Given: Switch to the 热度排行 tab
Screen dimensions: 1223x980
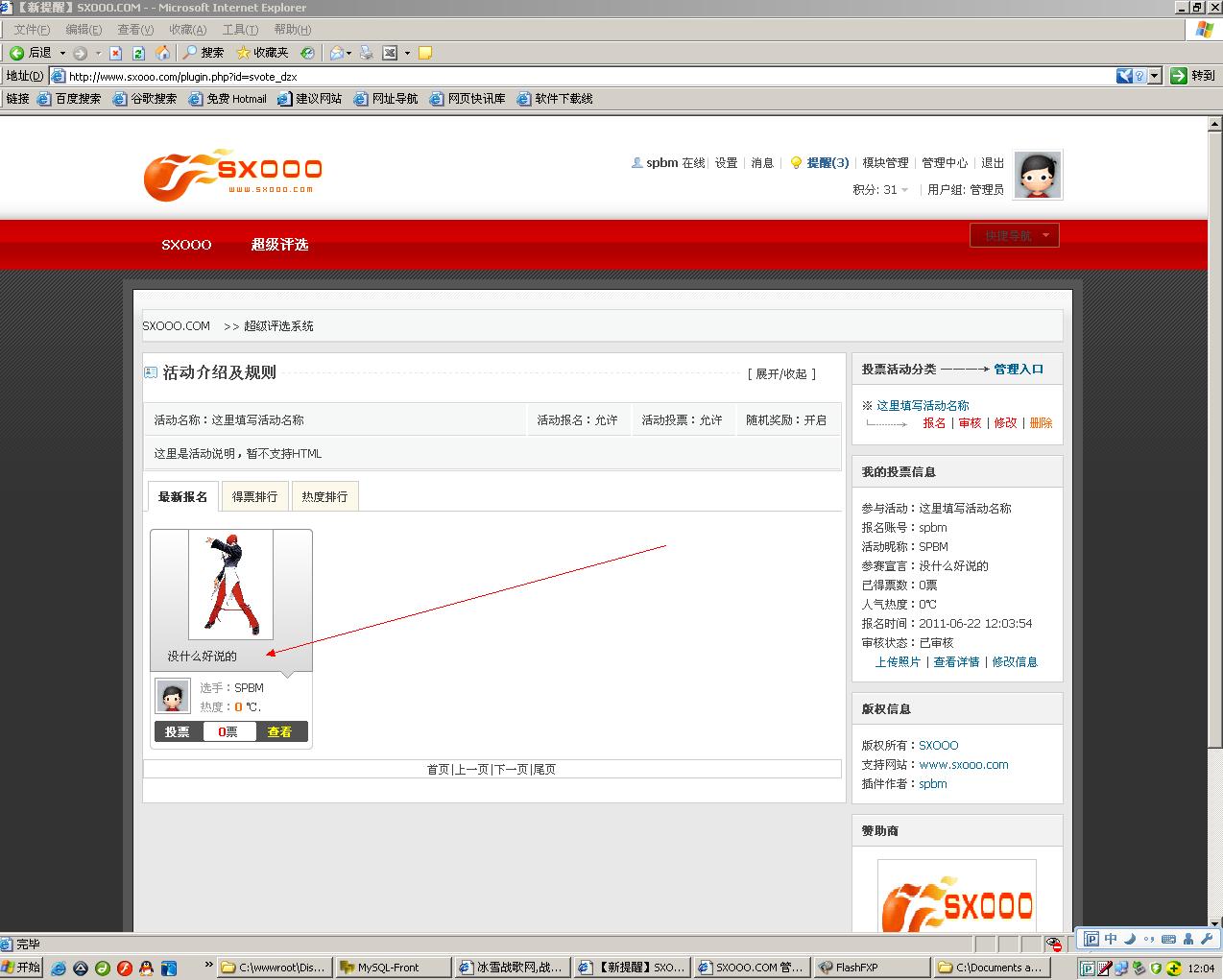Looking at the screenshot, I should pos(324,496).
